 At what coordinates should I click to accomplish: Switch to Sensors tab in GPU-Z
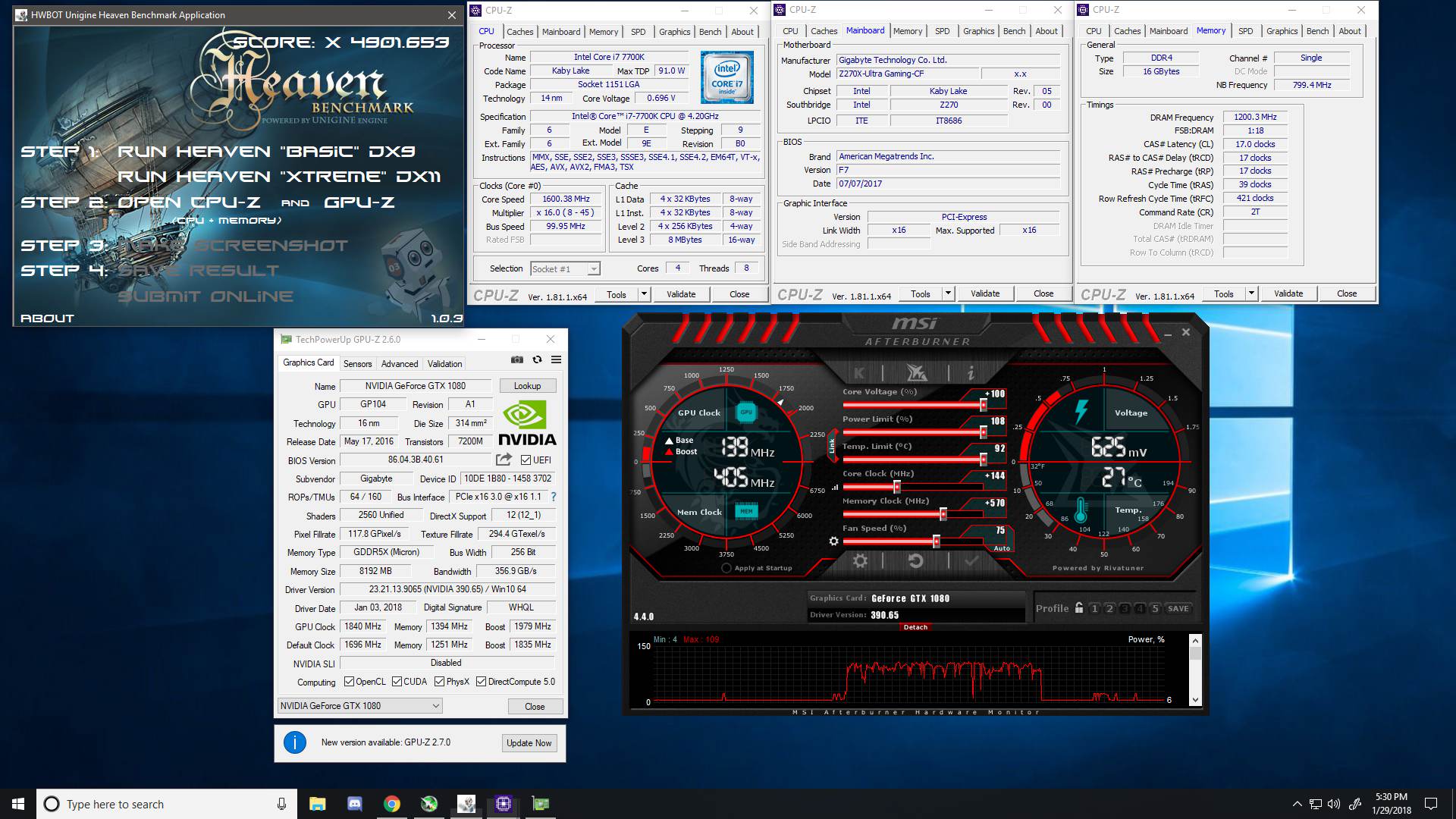(x=357, y=364)
